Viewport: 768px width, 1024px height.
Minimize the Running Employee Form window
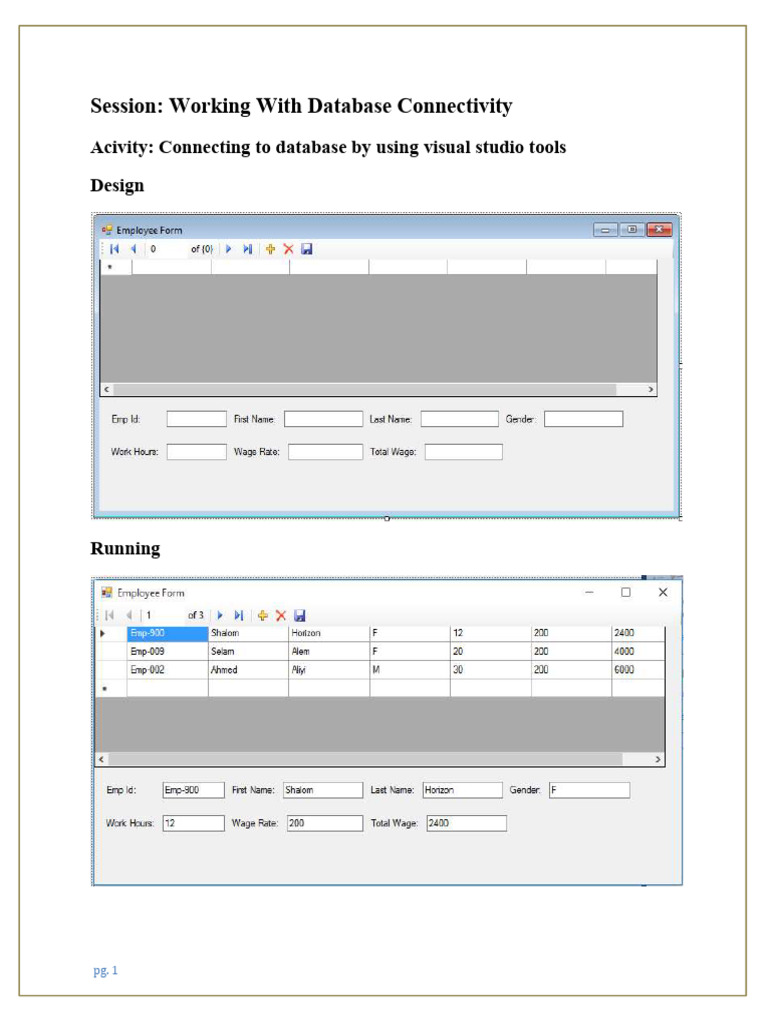coord(590,592)
